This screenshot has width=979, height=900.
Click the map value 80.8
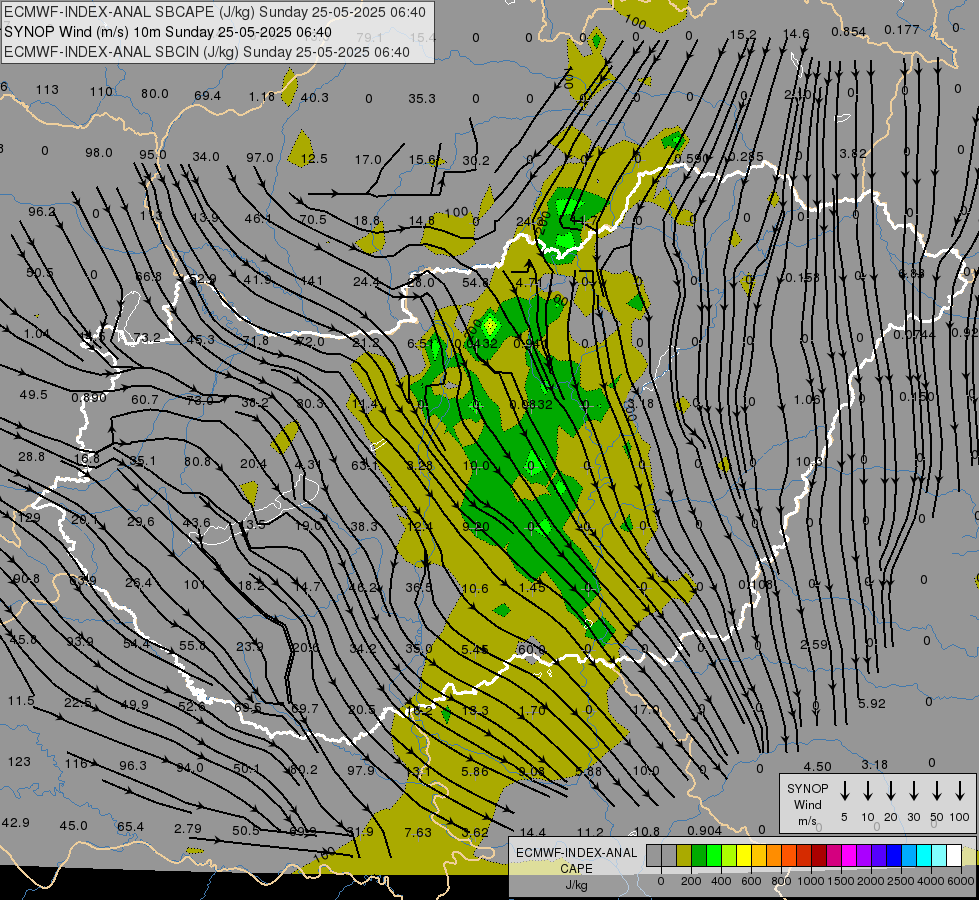(197, 462)
